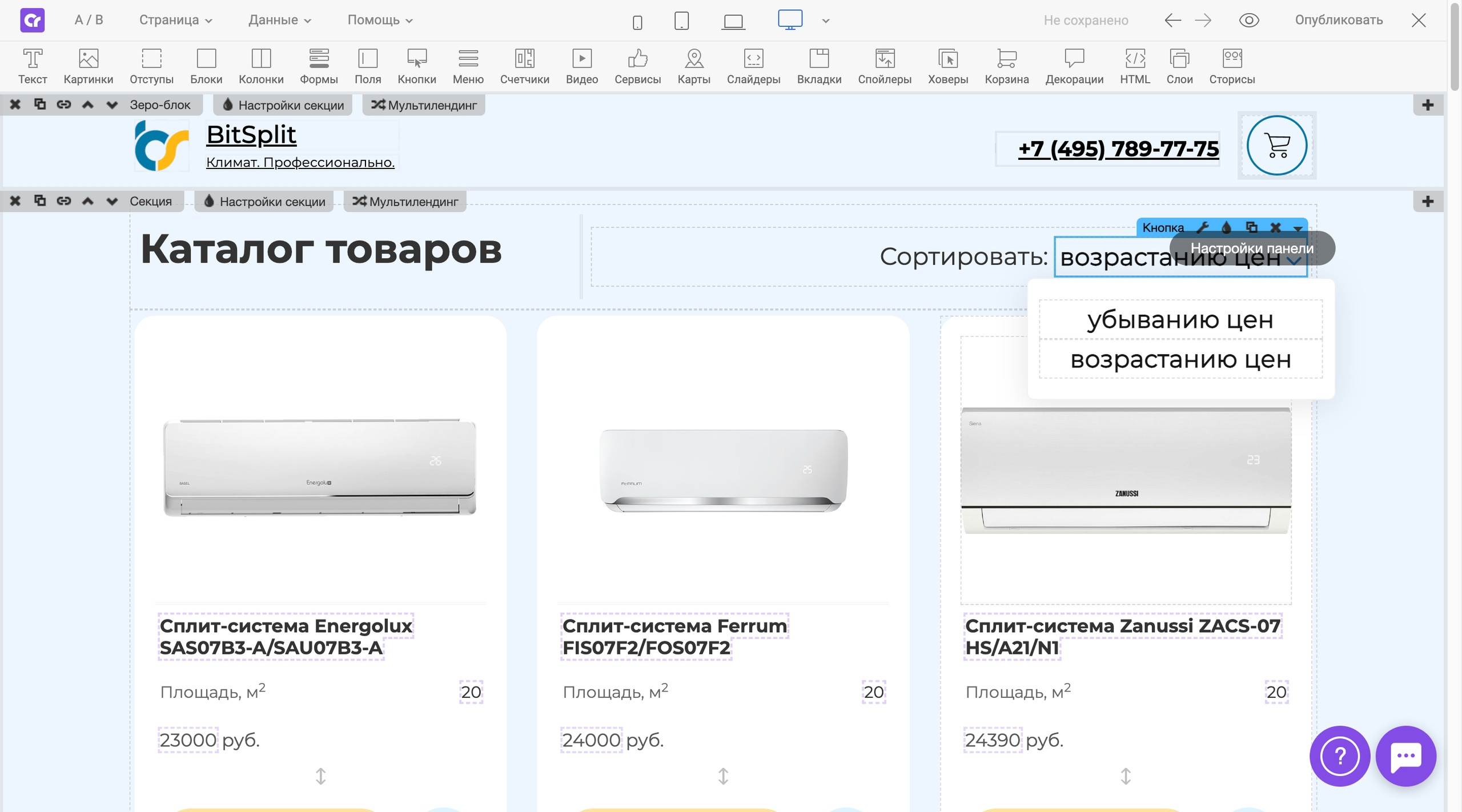Viewport: 1462px width, 812px height.
Task: Redo with the forward arrow
Action: (1203, 21)
